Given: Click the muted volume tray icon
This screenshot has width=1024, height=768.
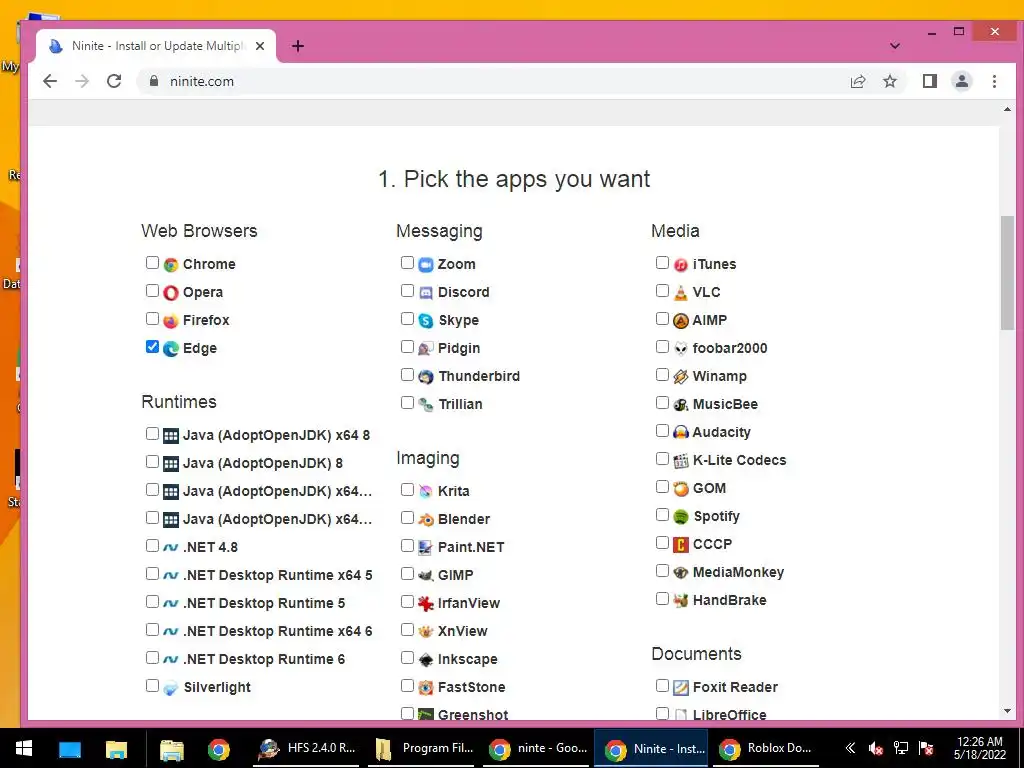Looking at the screenshot, I should [876, 748].
